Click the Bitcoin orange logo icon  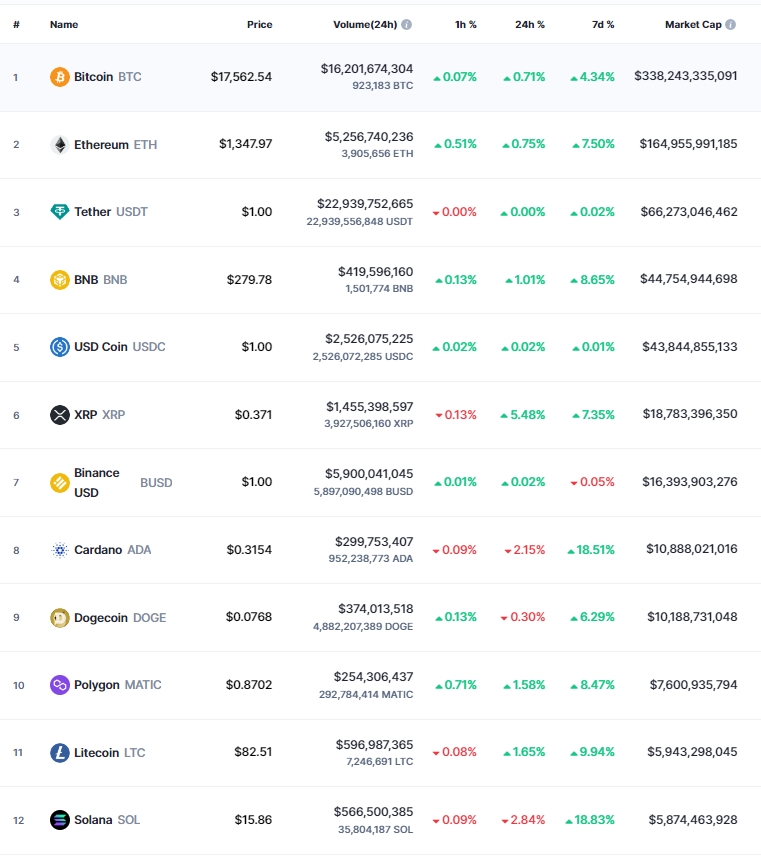tap(59, 77)
